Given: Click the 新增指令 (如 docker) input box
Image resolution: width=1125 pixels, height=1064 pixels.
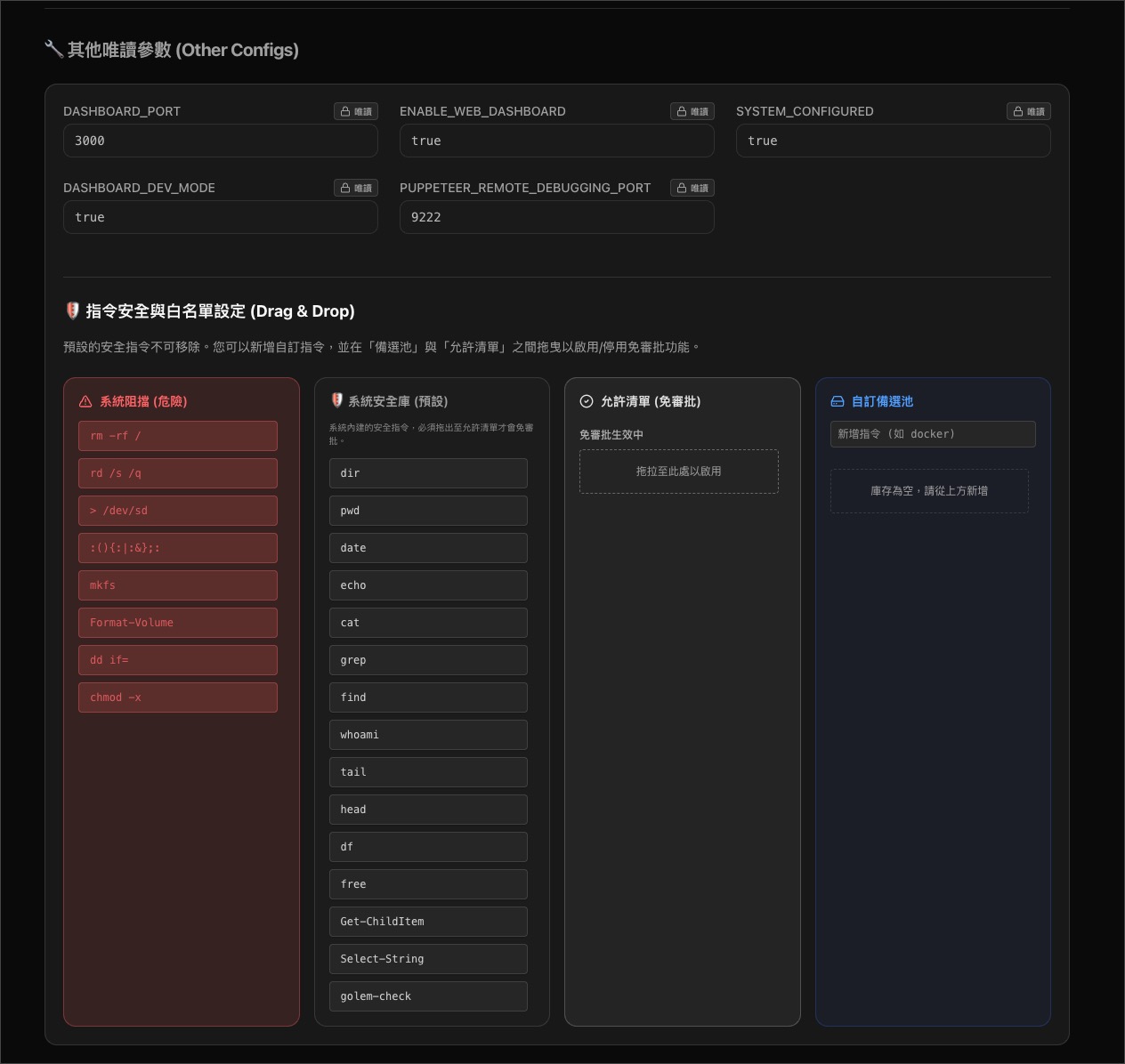Looking at the screenshot, I should pos(933,434).
